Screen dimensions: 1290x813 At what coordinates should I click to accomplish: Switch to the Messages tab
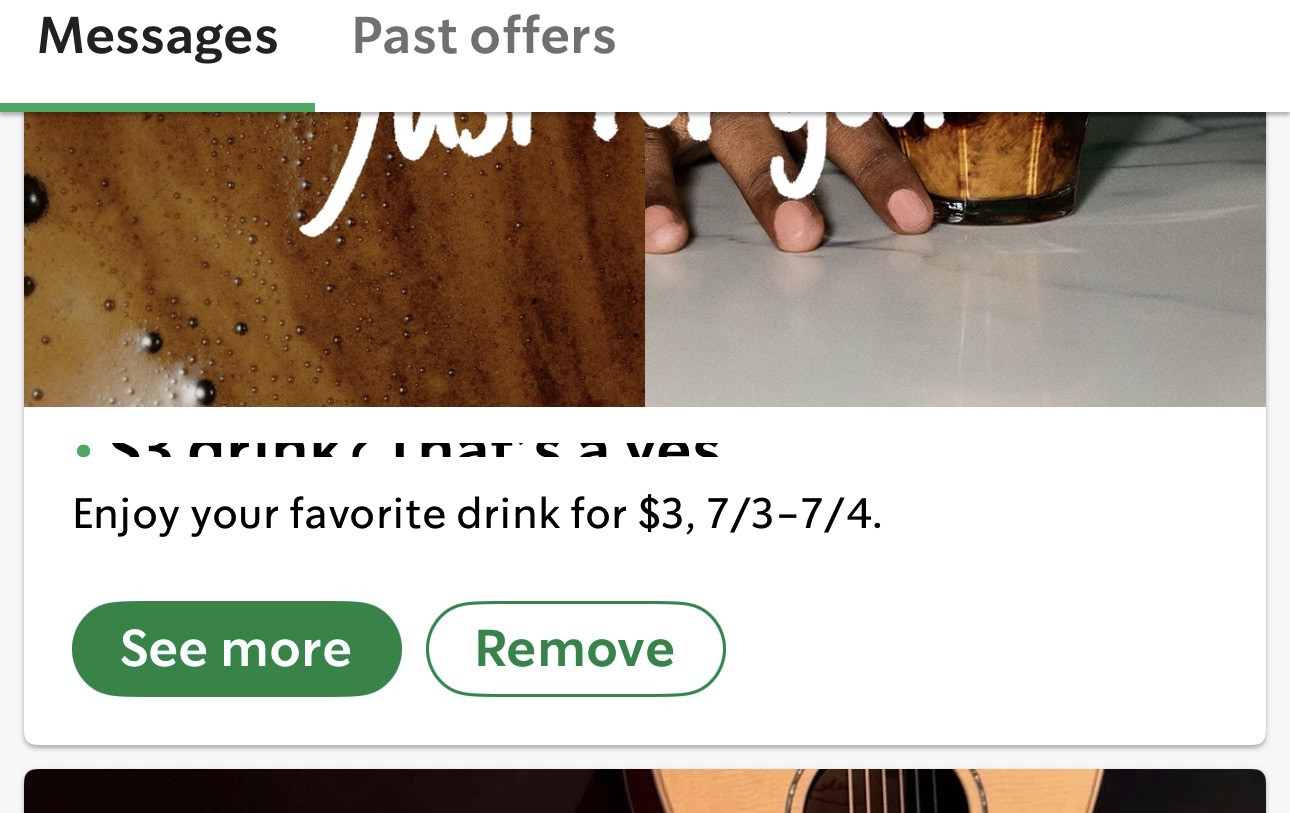158,38
